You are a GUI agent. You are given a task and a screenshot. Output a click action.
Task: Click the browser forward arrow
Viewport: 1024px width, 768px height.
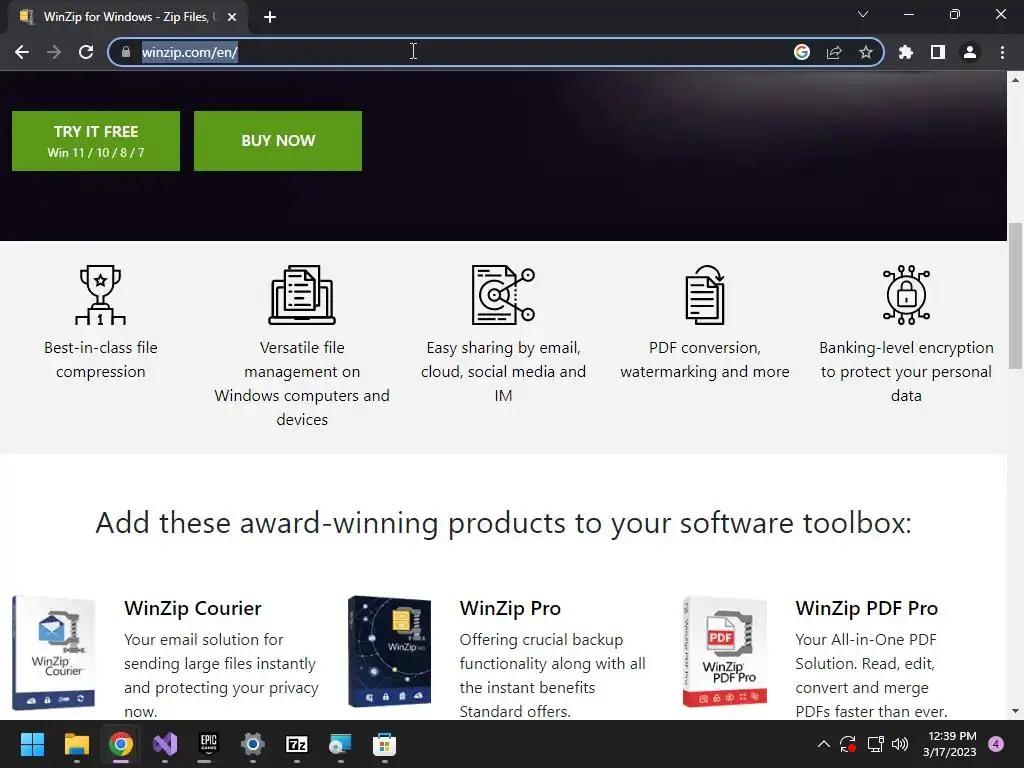coord(54,52)
